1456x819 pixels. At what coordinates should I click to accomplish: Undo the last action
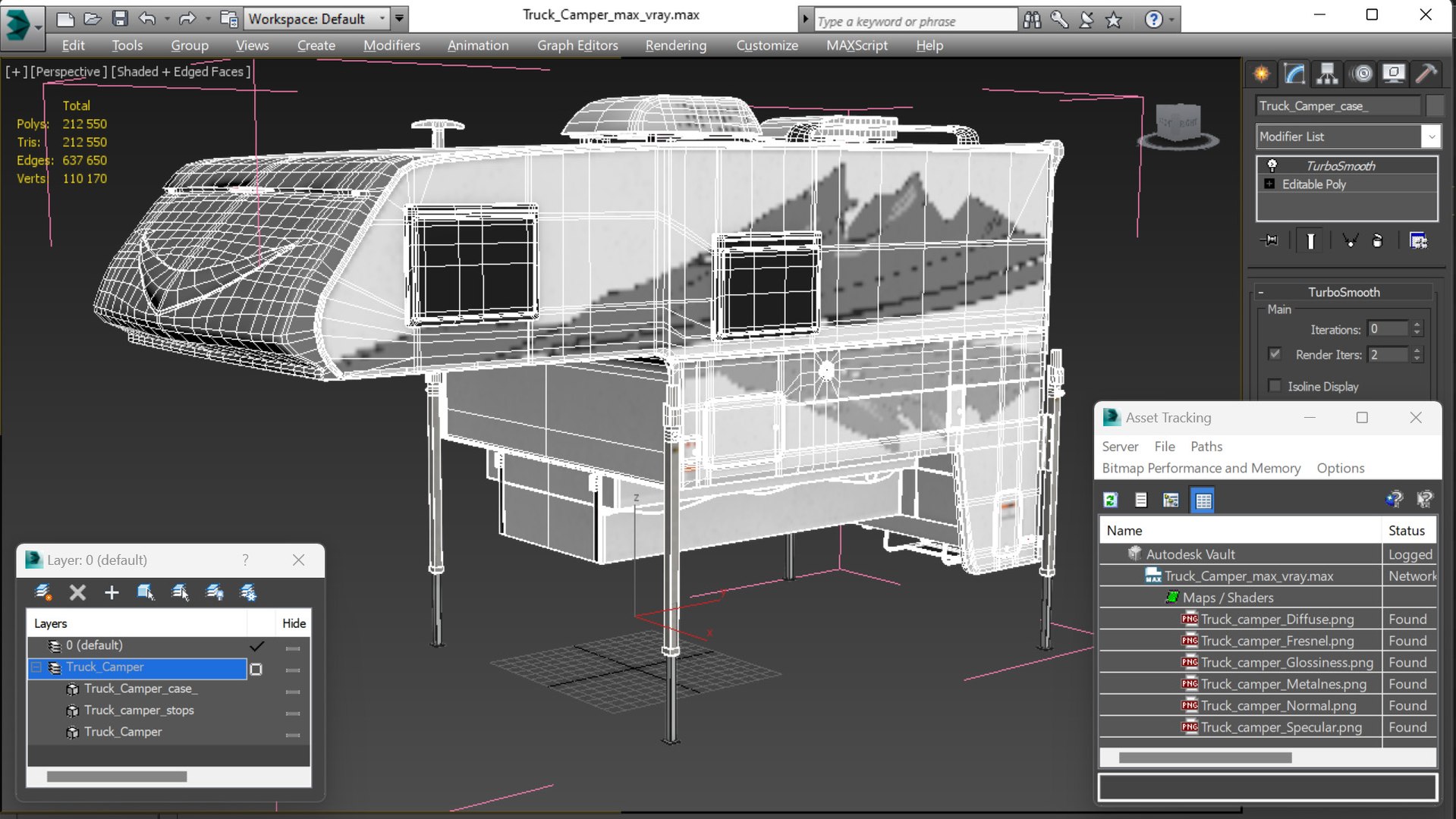[x=147, y=19]
